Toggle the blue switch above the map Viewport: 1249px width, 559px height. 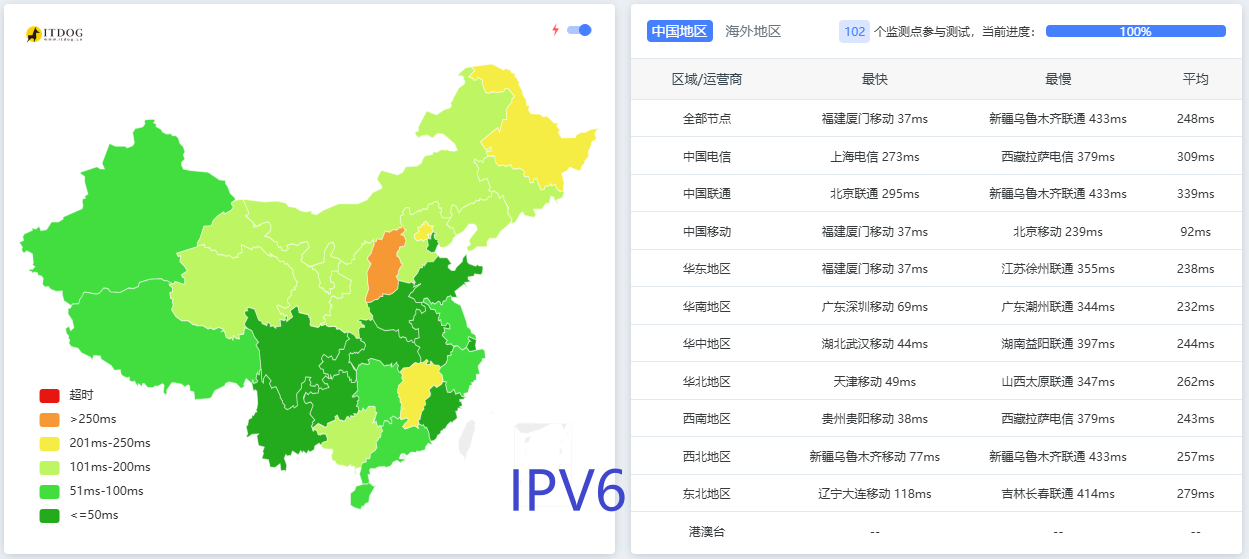(x=579, y=30)
